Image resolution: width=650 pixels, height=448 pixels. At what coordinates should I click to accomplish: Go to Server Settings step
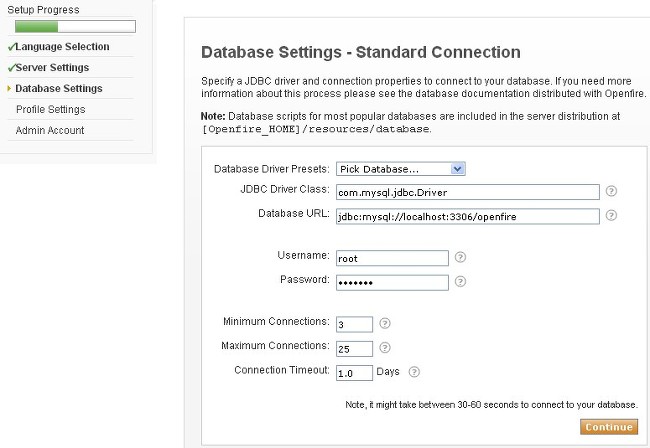(x=52, y=68)
